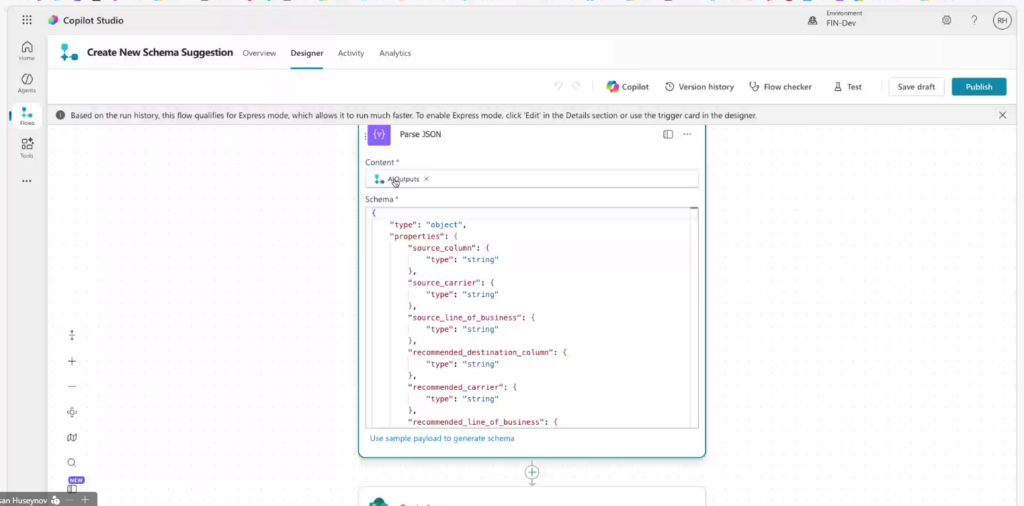
Task: Open Version history
Action: pos(699,87)
